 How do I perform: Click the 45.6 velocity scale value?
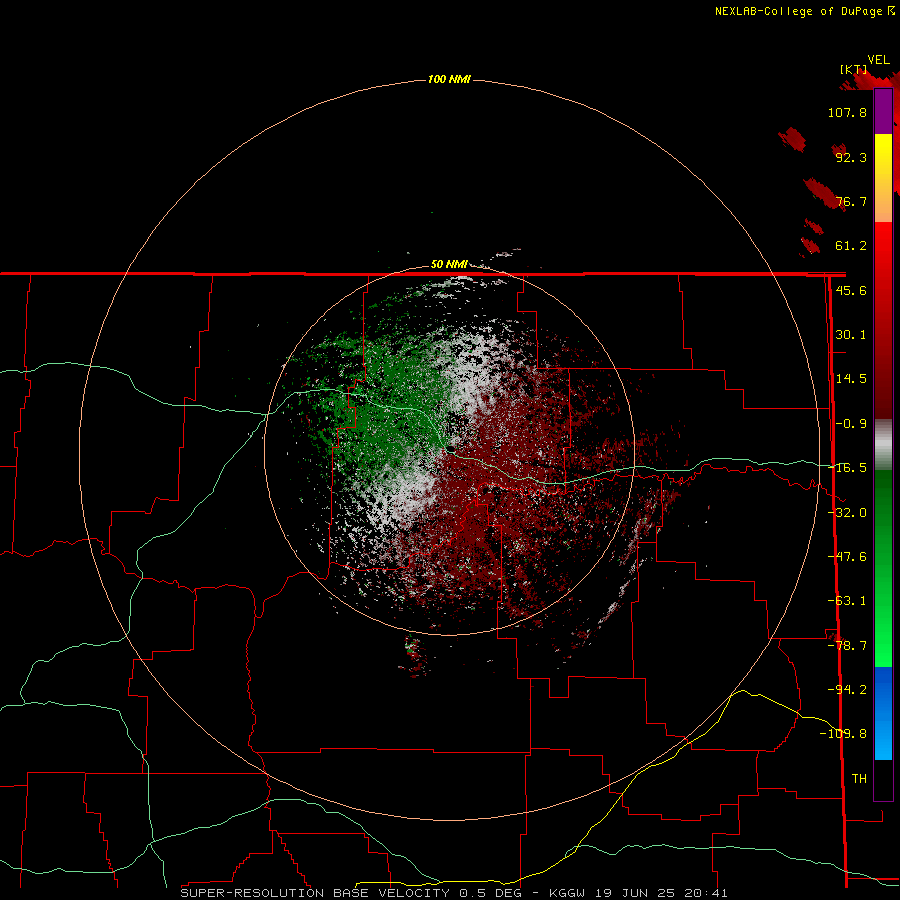[851, 290]
